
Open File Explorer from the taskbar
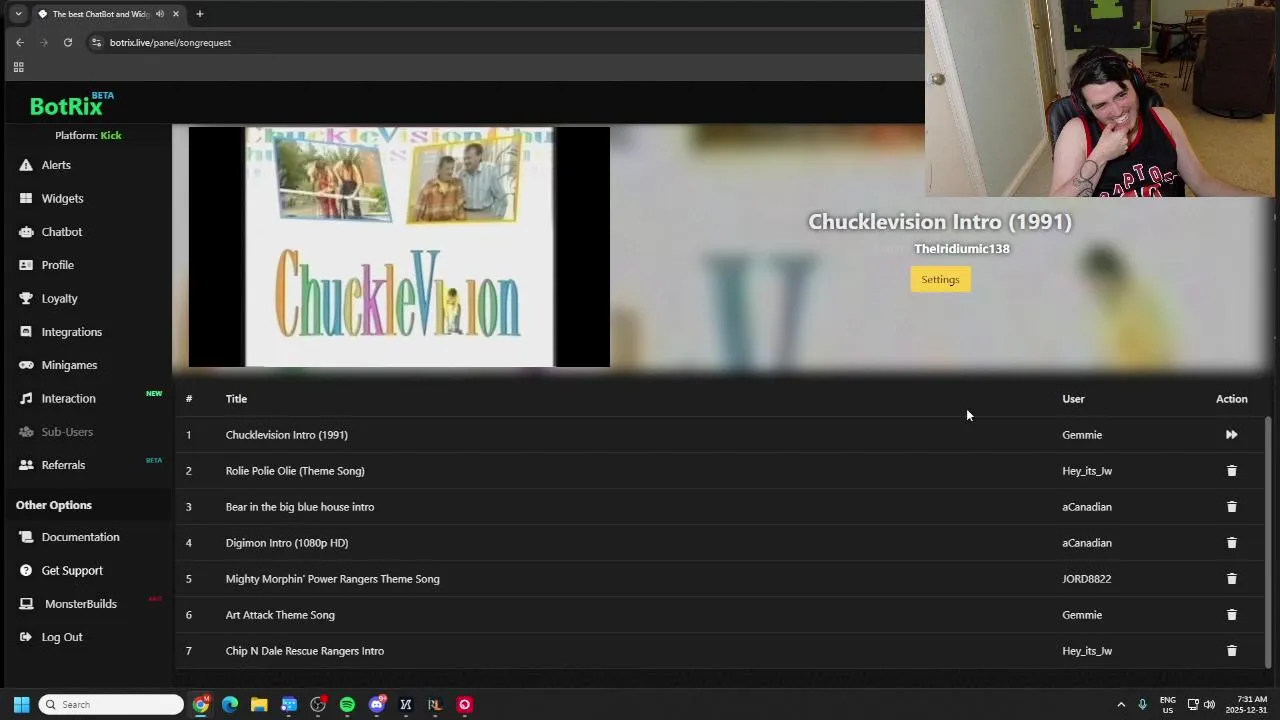[x=259, y=705]
